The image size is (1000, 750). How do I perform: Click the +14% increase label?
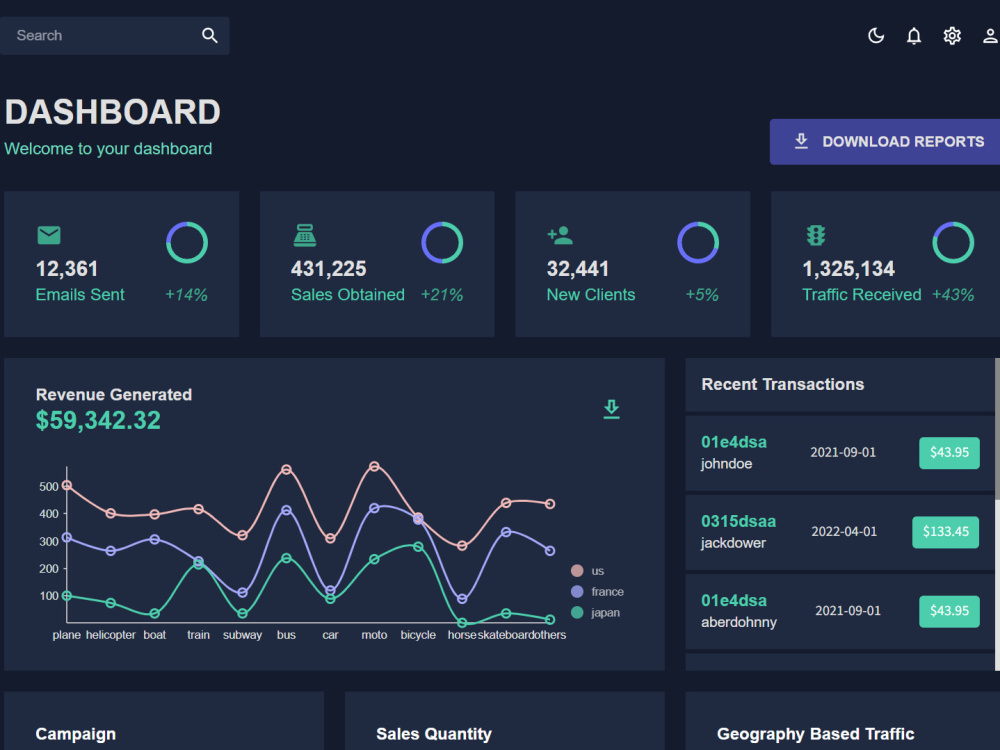click(x=186, y=295)
